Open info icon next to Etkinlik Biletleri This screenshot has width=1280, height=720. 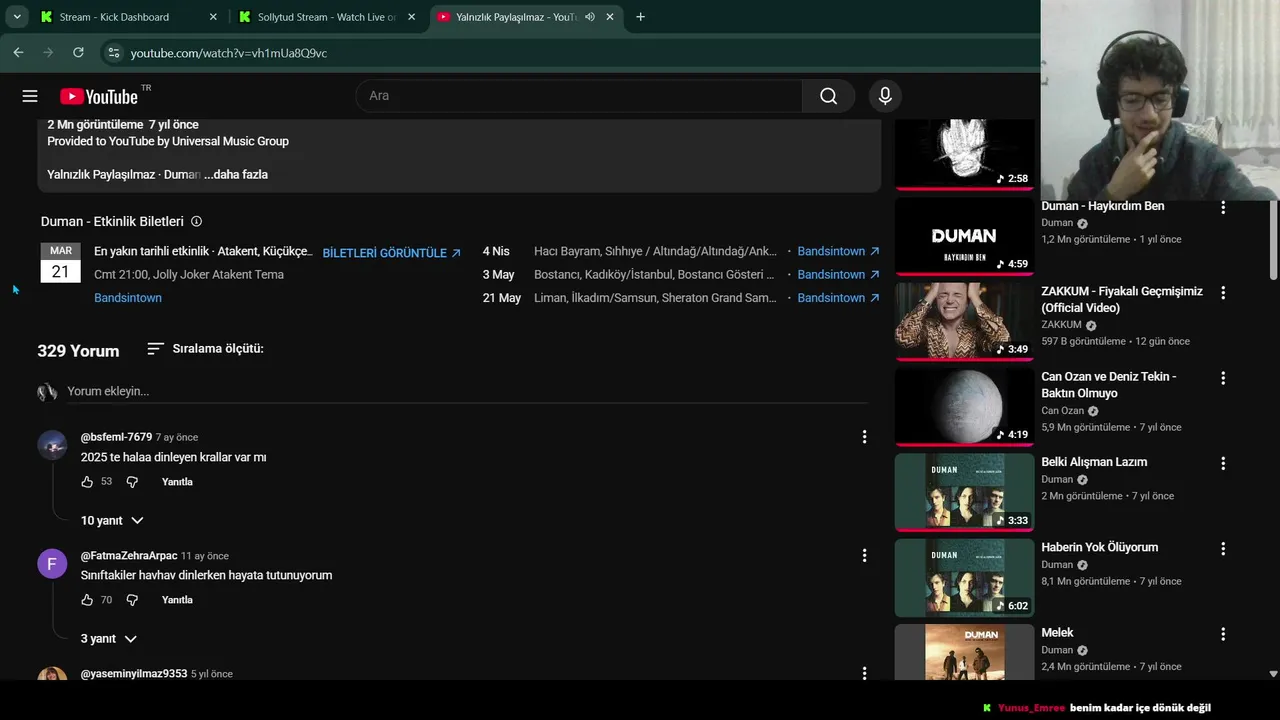point(196,222)
